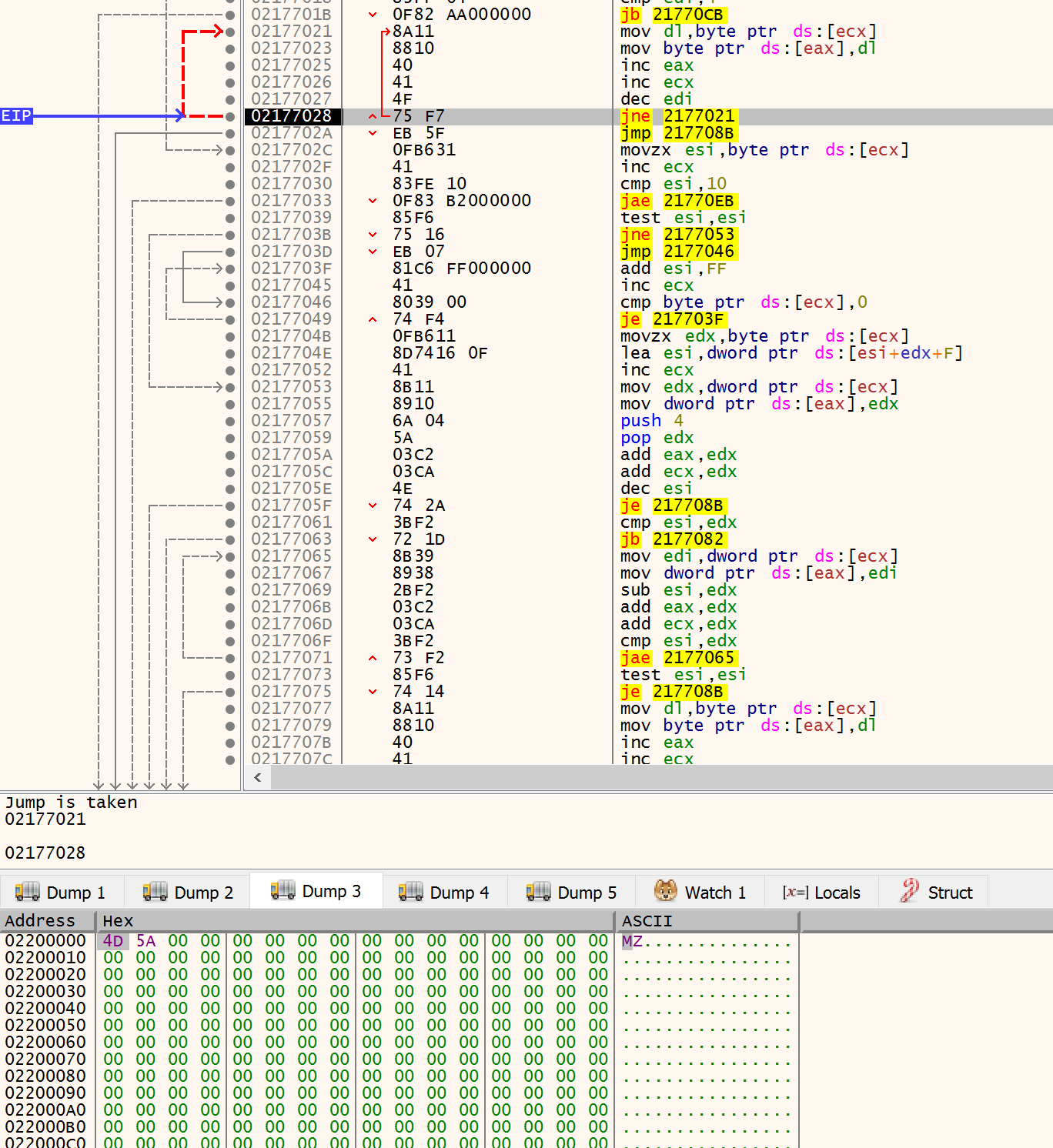Click the MZ characters in the ASCII column
Screen dimensions: 1053x1148
[632, 941]
